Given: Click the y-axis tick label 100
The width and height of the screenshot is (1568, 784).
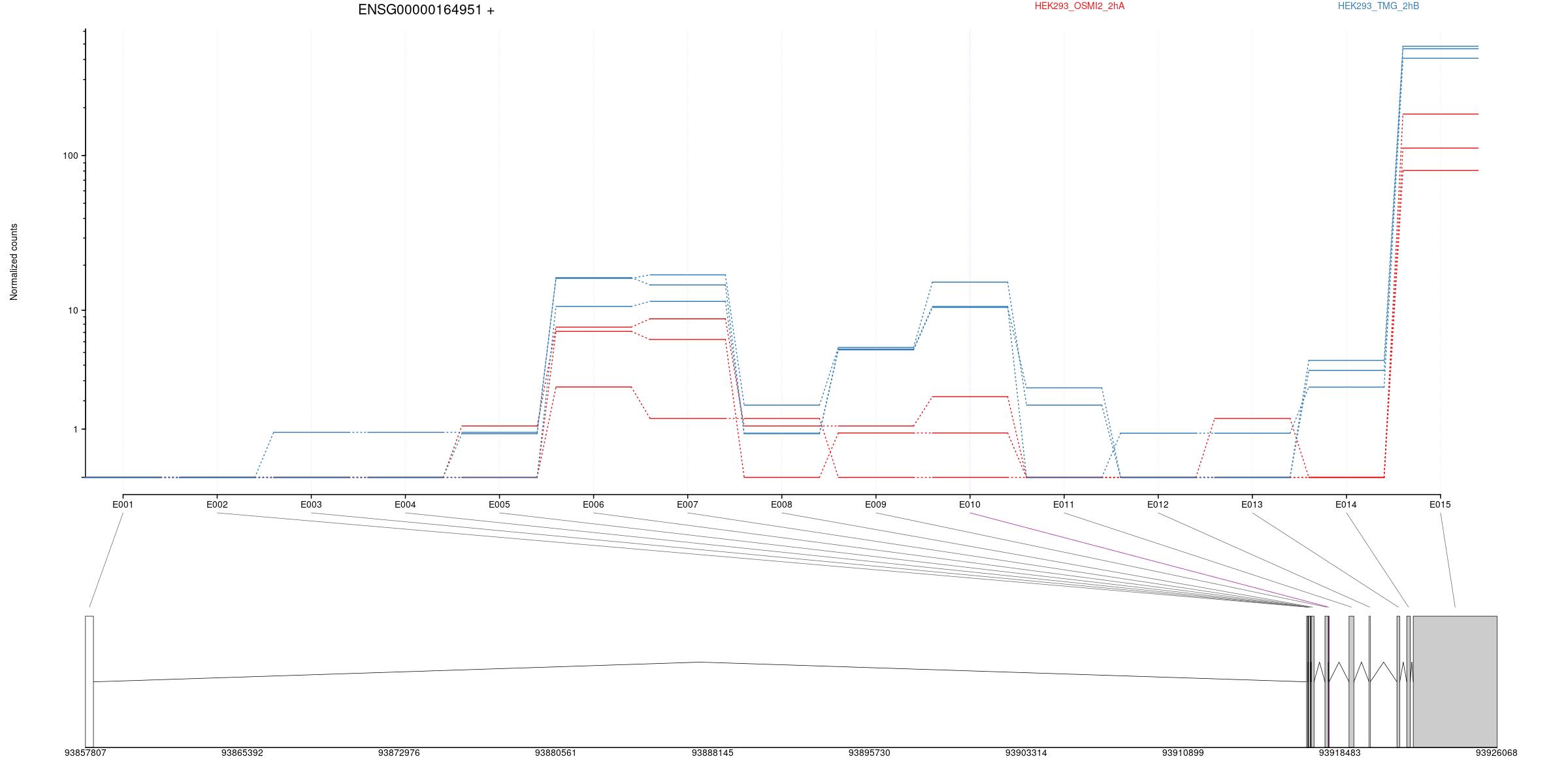Looking at the screenshot, I should pos(70,155).
